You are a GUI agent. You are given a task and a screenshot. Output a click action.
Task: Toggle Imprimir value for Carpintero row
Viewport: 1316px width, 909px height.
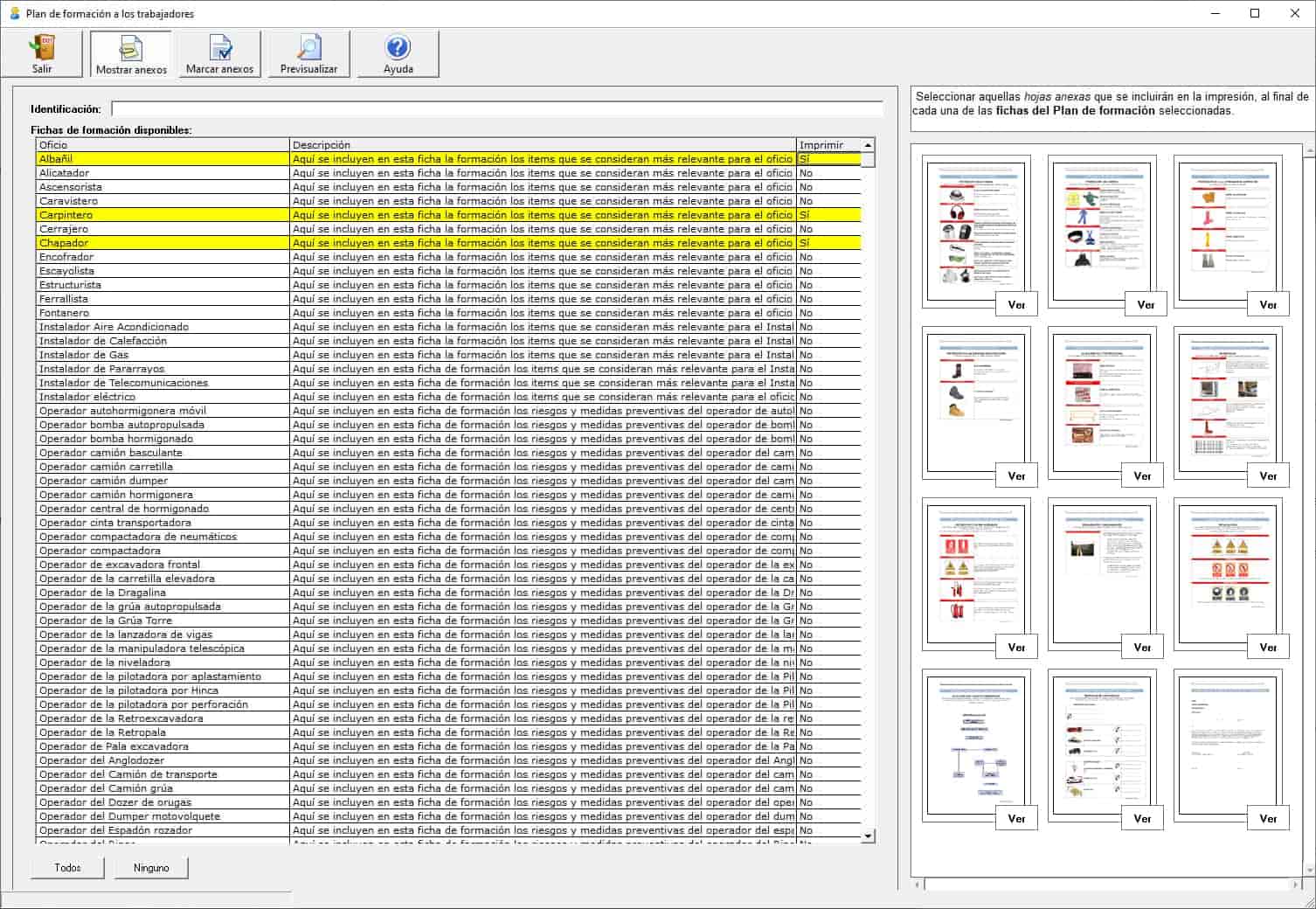(828, 215)
